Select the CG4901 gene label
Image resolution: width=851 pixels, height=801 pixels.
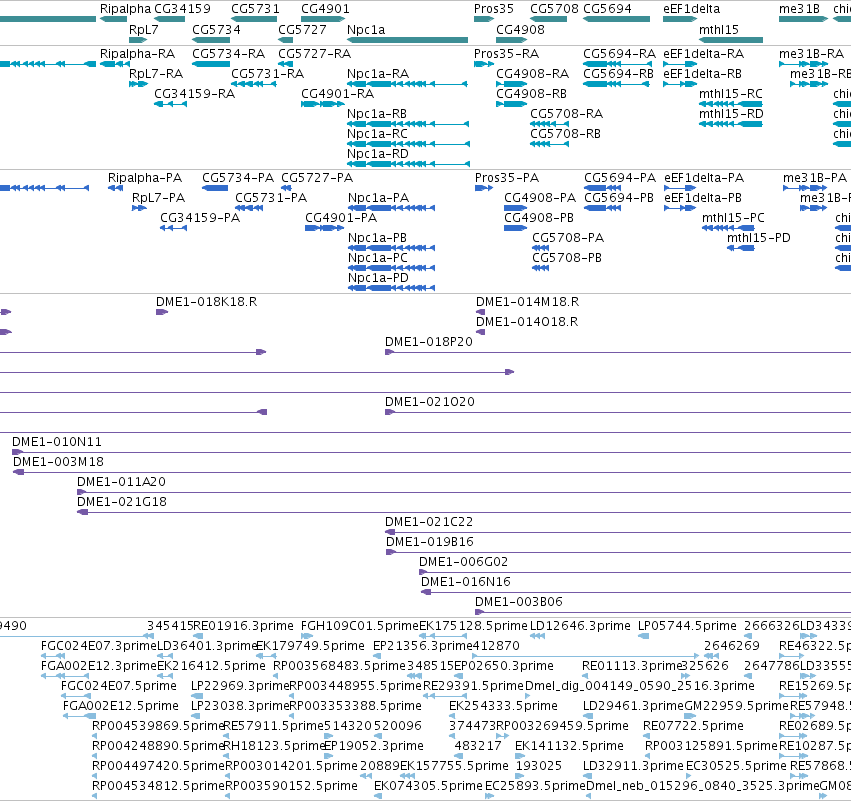[325, 9]
